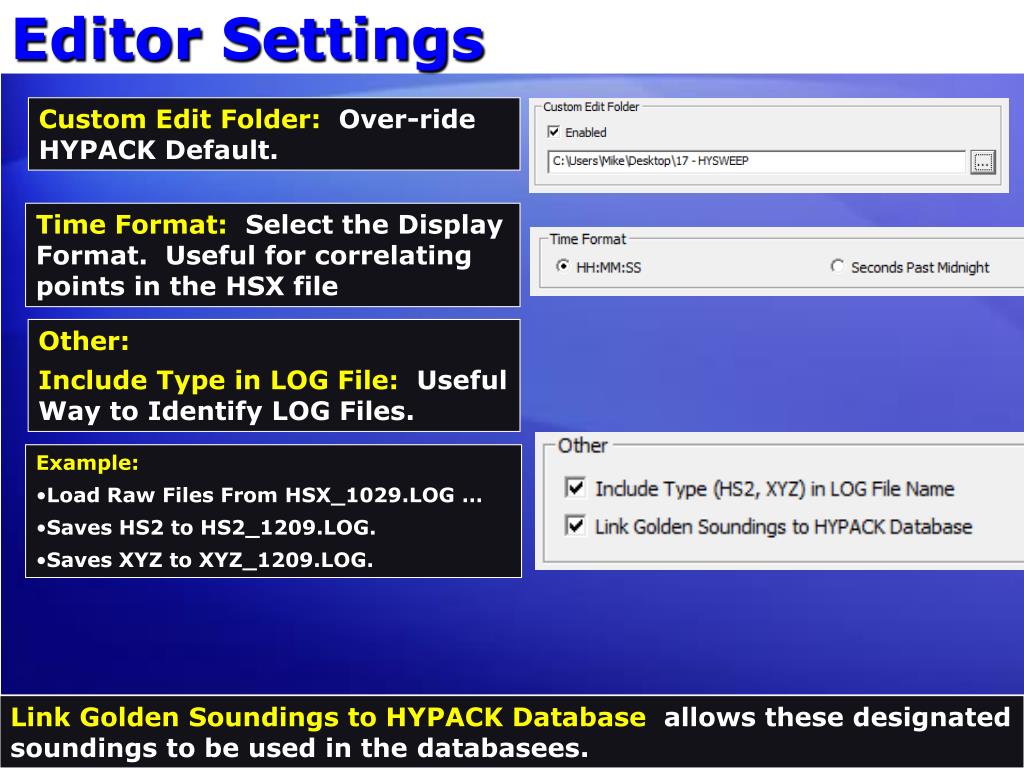The image size is (1024, 768).
Task: Select the HH:MM:SS time format radio
Action: 562,266
